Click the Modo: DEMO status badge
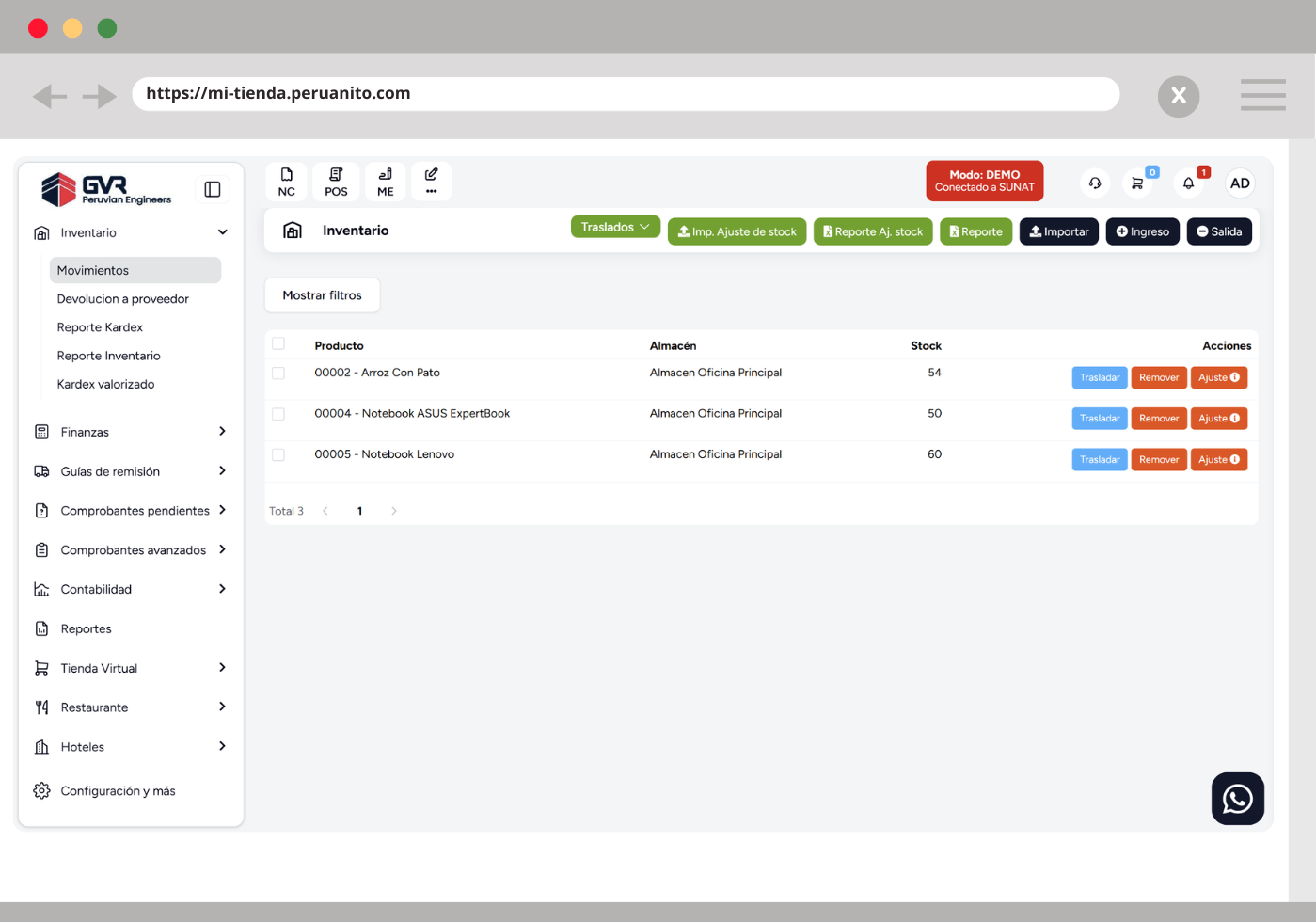 click(985, 181)
